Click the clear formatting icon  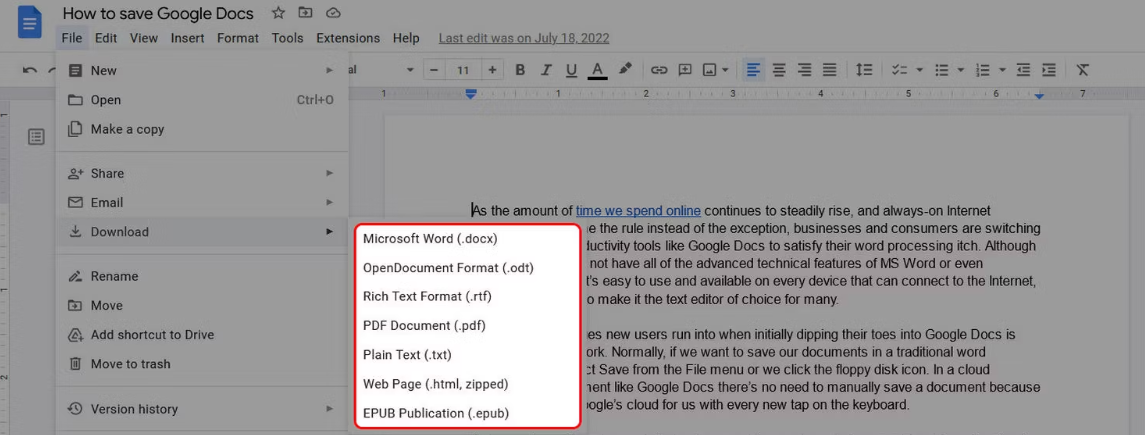pyautogui.click(x=1083, y=70)
